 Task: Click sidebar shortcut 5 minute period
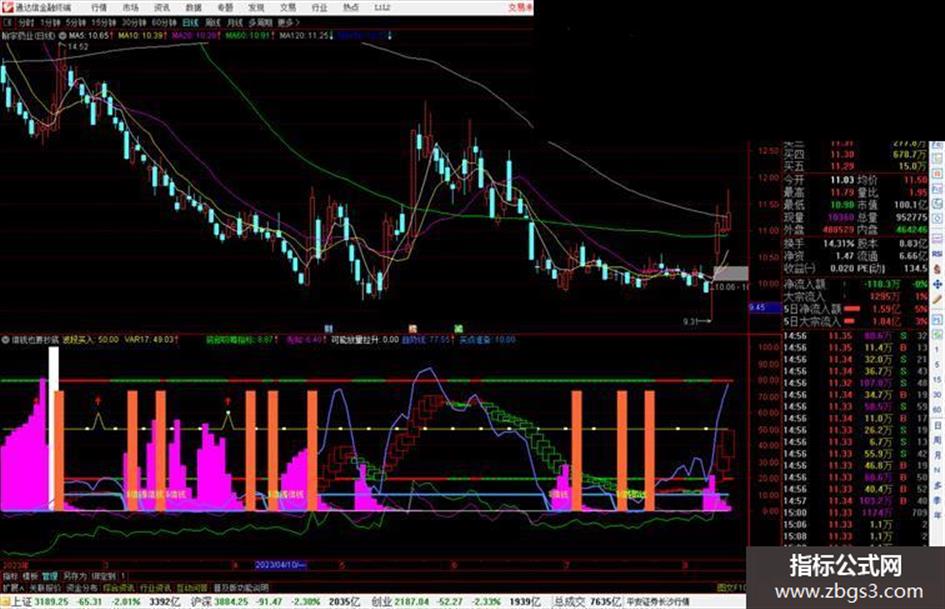point(937,365)
